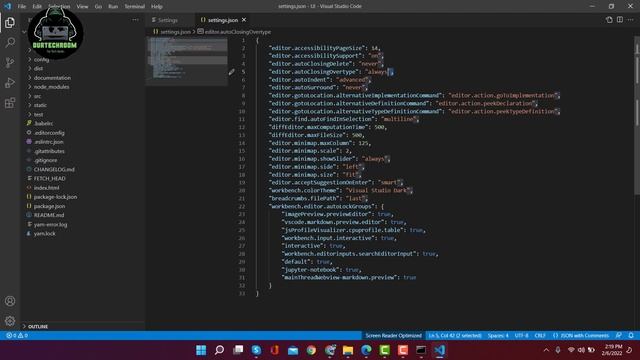The image size is (640, 360).
Task: Open editor More Actions ellipsis menu
Action: (x=631, y=20)
